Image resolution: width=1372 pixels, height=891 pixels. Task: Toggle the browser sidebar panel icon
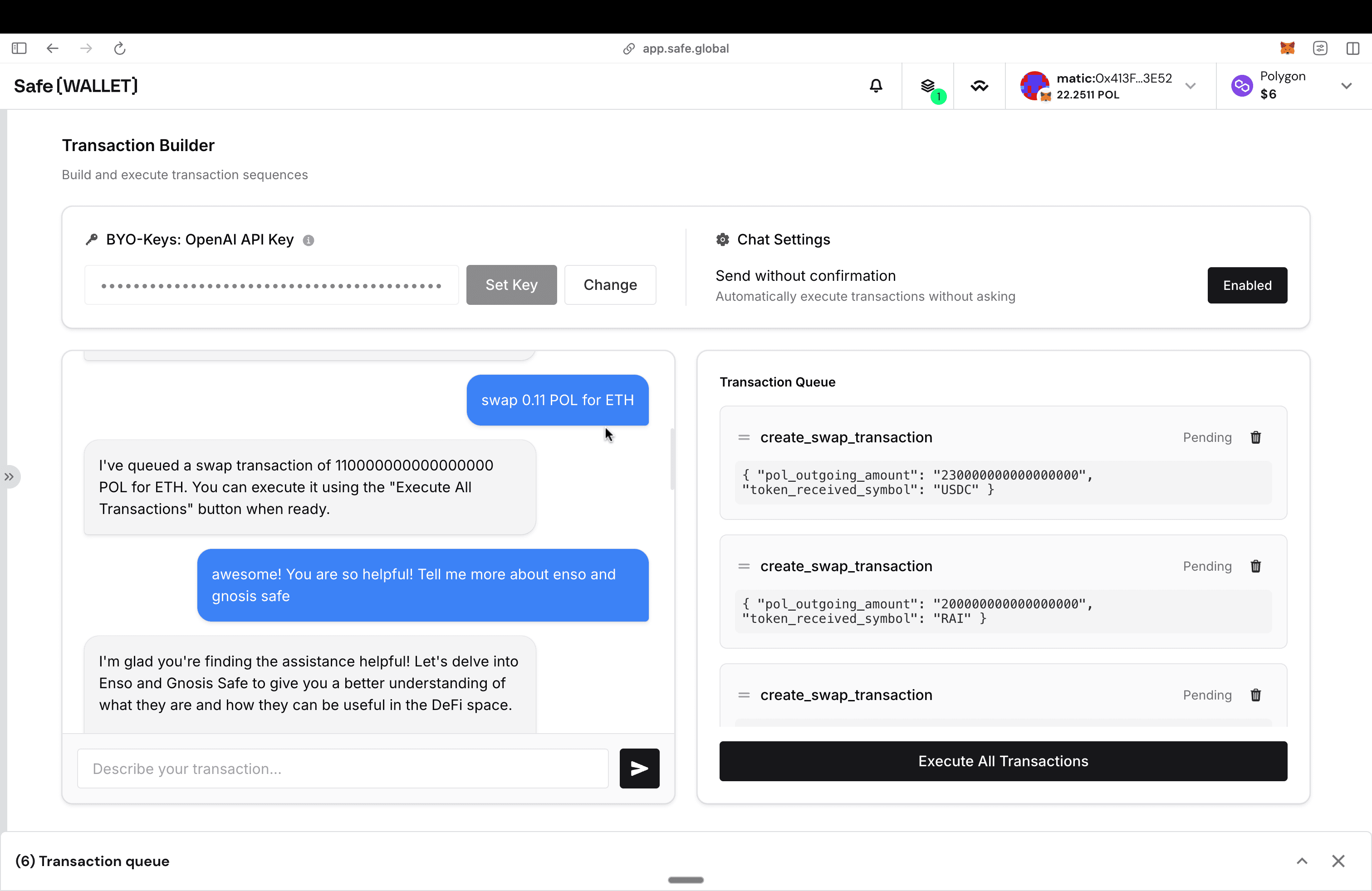coord(19,49)
